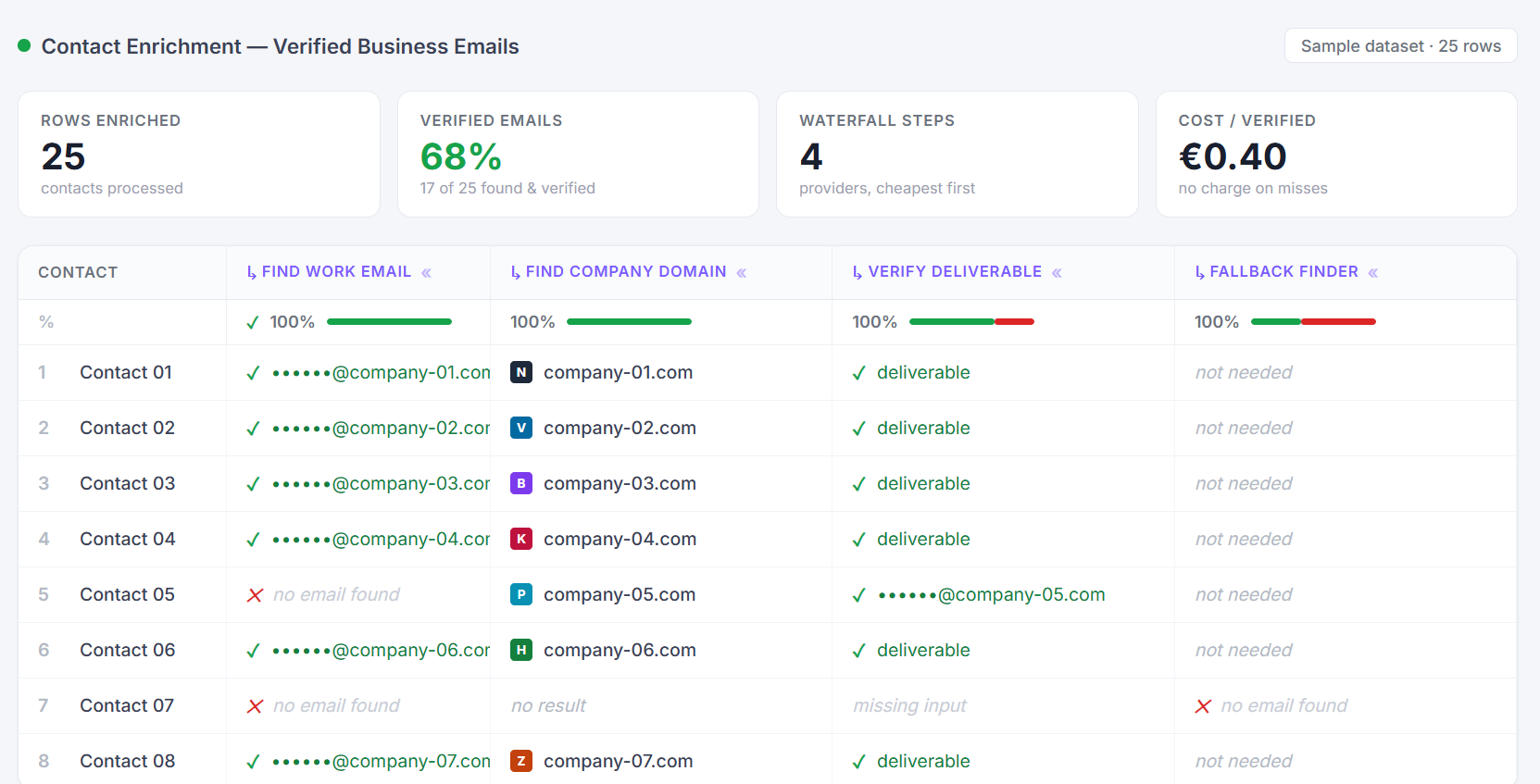Screen dimensions: 1540x784
Task: Click the red X in Contact 07's work email cell
Action: tap(256, 706)
